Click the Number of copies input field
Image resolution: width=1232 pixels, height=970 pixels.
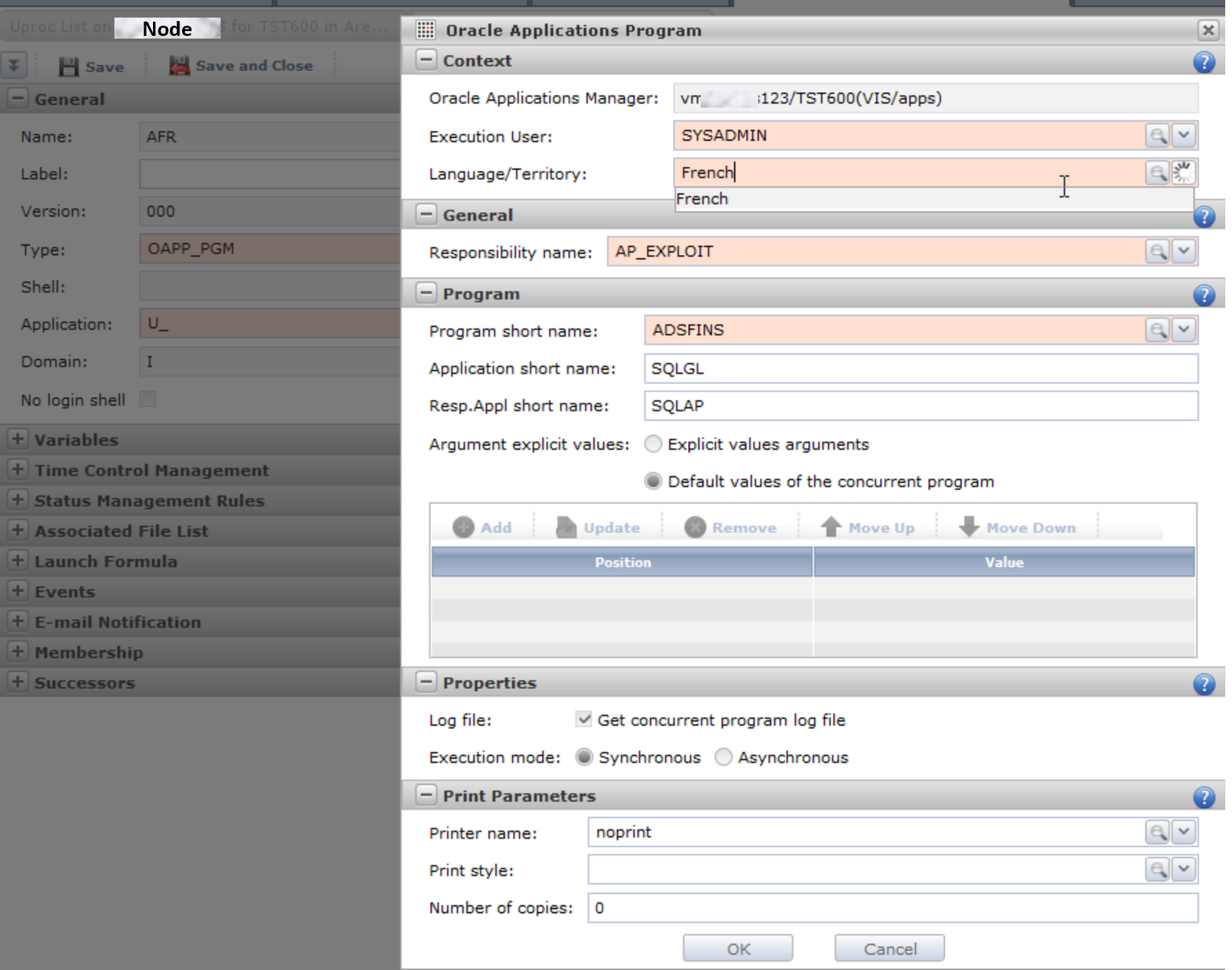(x=892, y=908)
